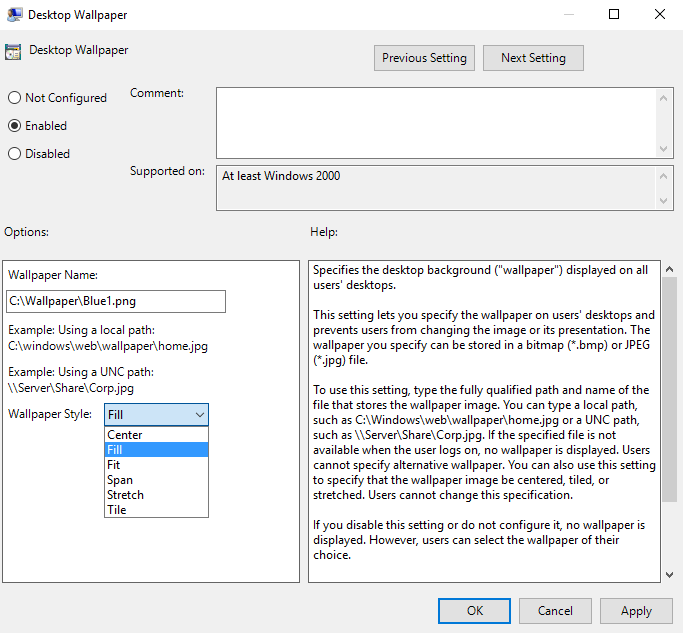This screenshot has width=683, height=633.
Task: Apply the wallpaper policy changes
Action: tap(636, 611)
